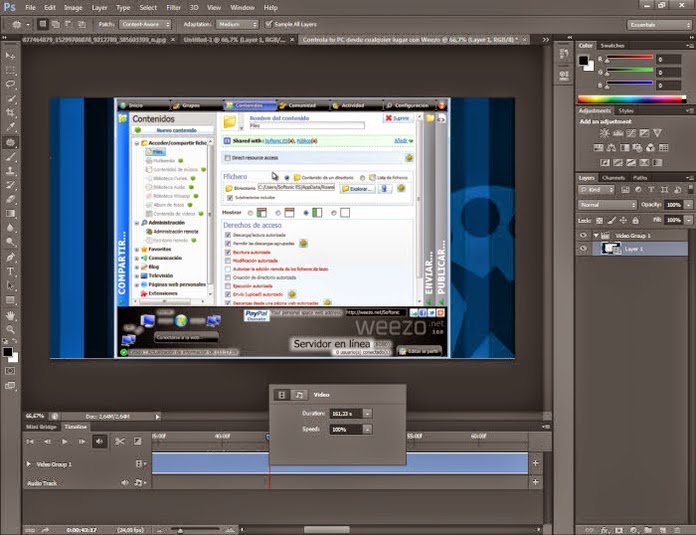The height and width of the screenshot is (535, 696).
Task: Open the transitions button in timeline
Action: pos(138,441)
